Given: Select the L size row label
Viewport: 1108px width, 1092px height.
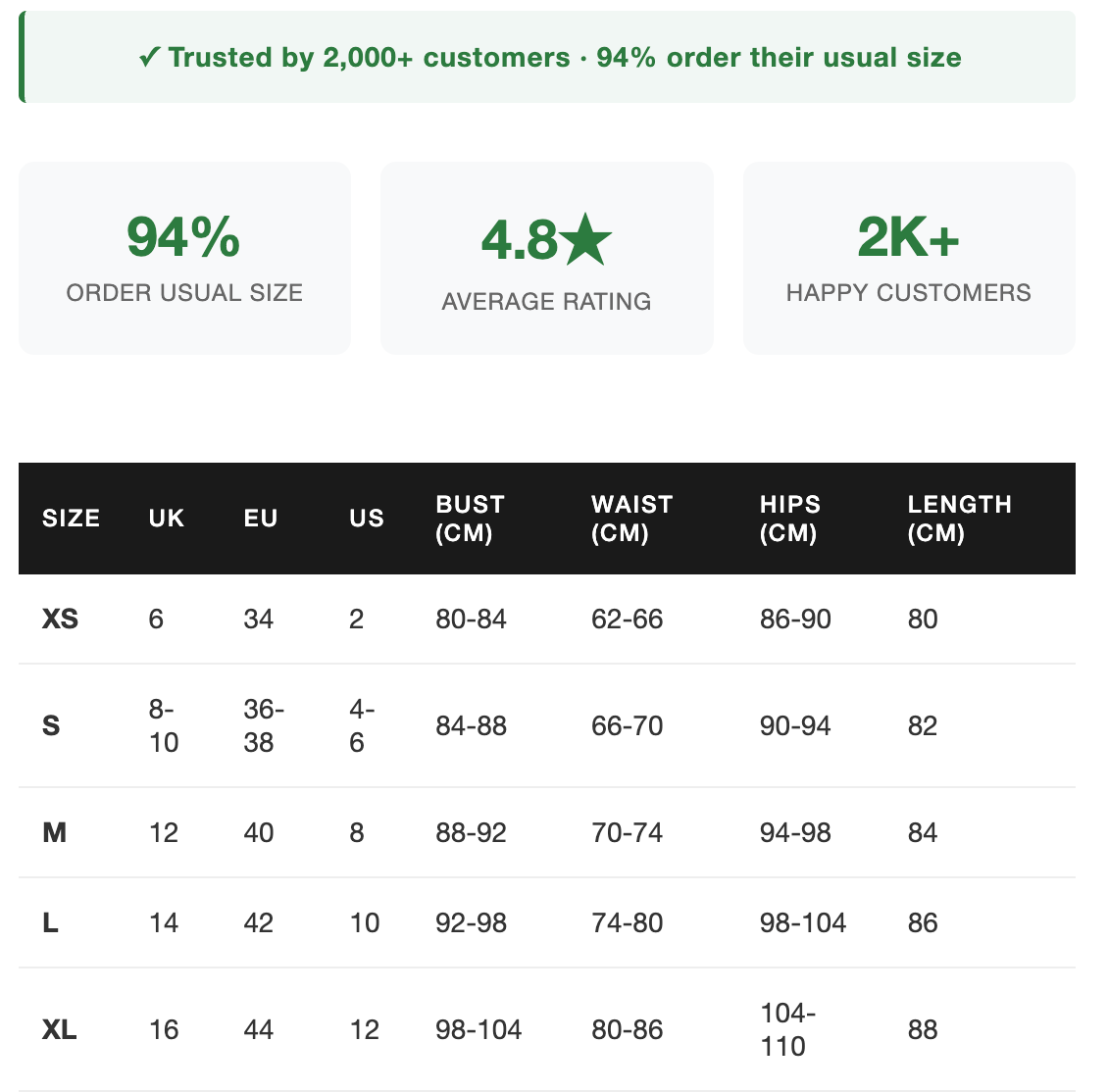Looking at the screenshot, I should (50, 923).
